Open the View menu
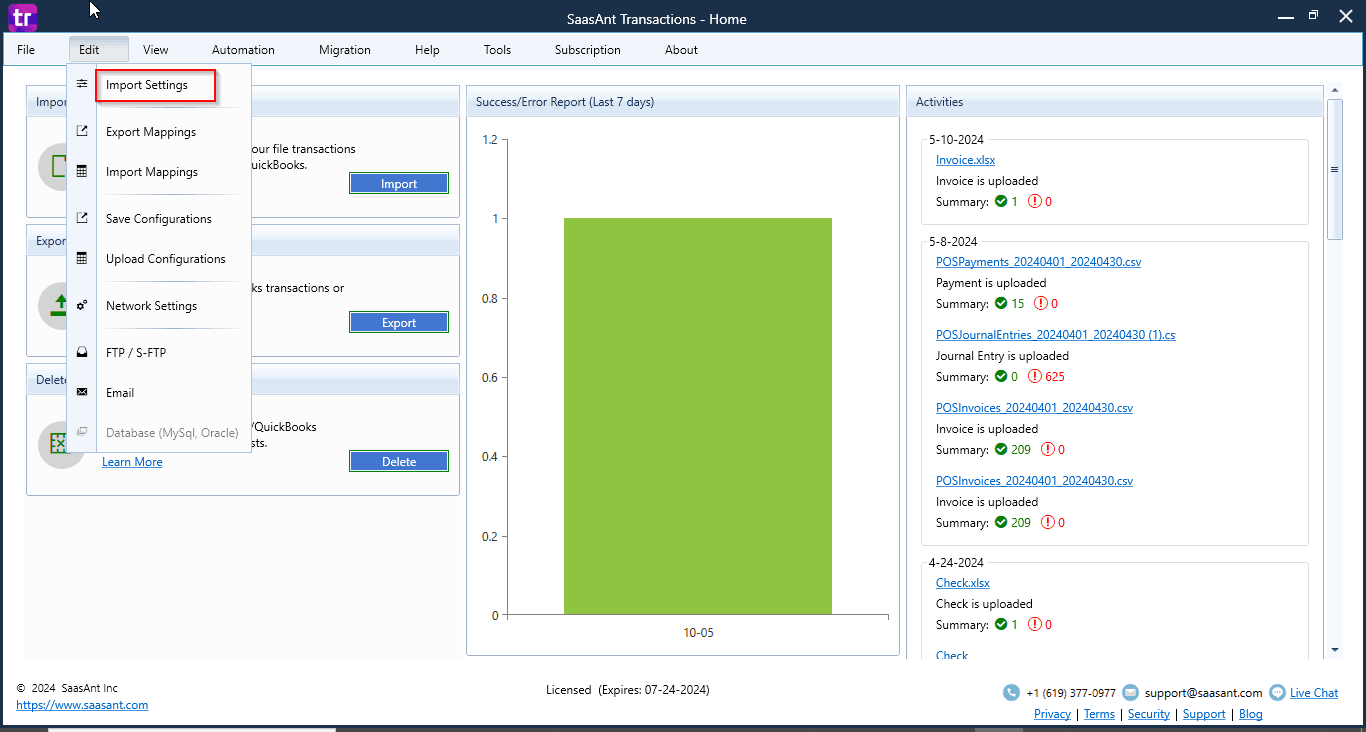This screenshot has height=732, width=1366. click(x=155, y=50)
